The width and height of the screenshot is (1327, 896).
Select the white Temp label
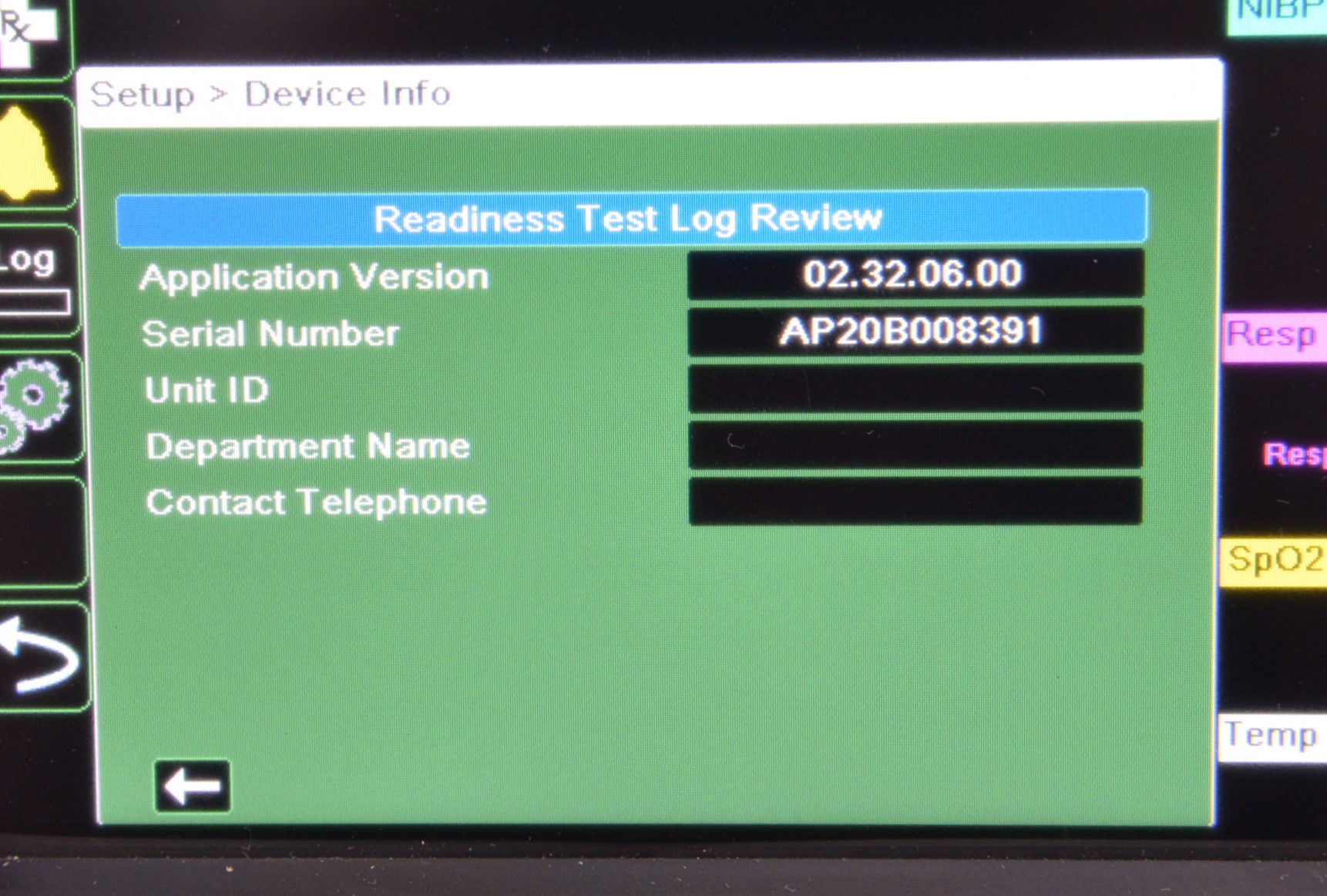(1272, 736)
